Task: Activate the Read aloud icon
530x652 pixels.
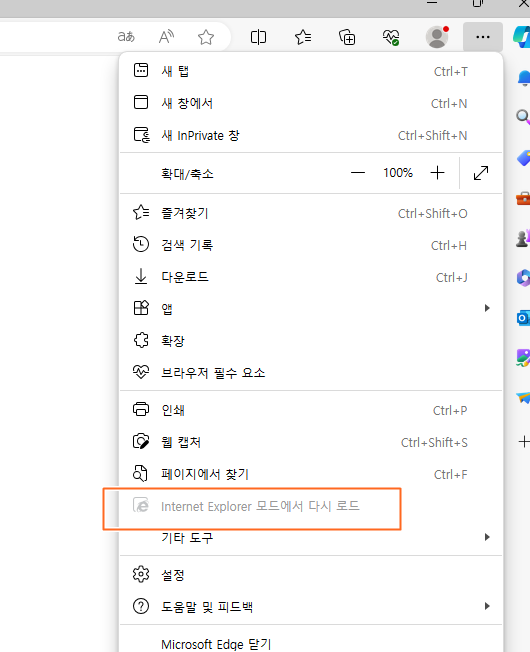Action: [166, 37]
